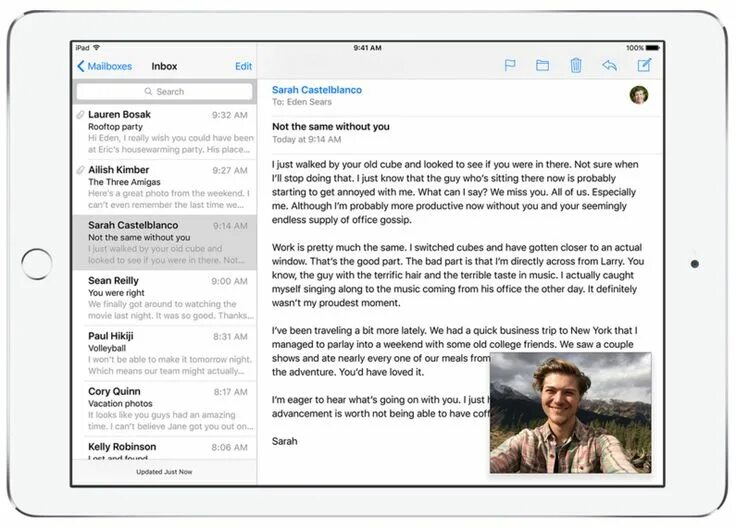Open Ailish Kimber's The Three Amigas email
Image resolution: width=736 pixels, height=529 pixels.
pos(164,187)
